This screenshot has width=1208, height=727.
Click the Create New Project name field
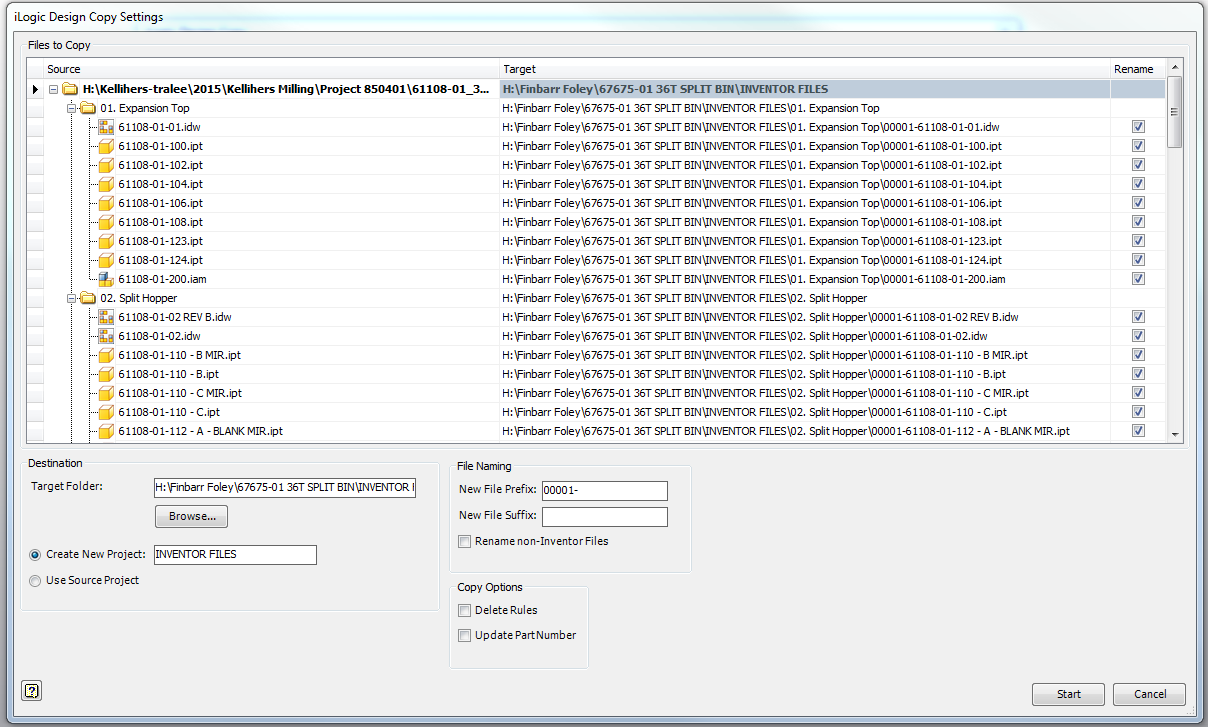point(234,554)
